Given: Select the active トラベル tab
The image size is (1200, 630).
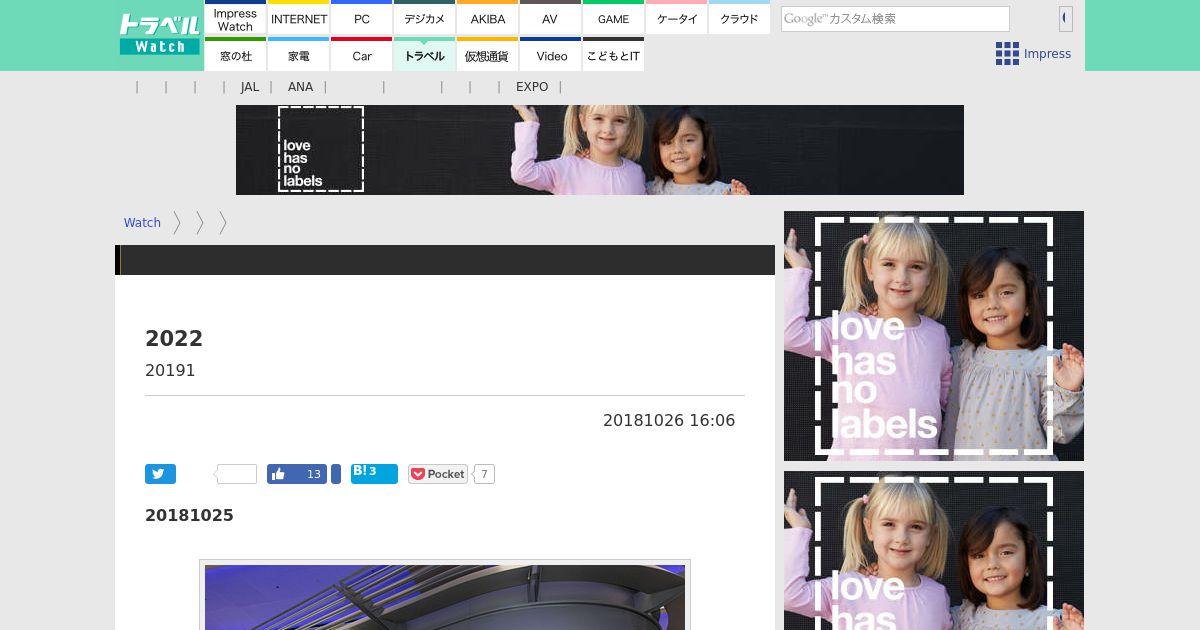Looking at the screenshot, I should click(424, 55).
